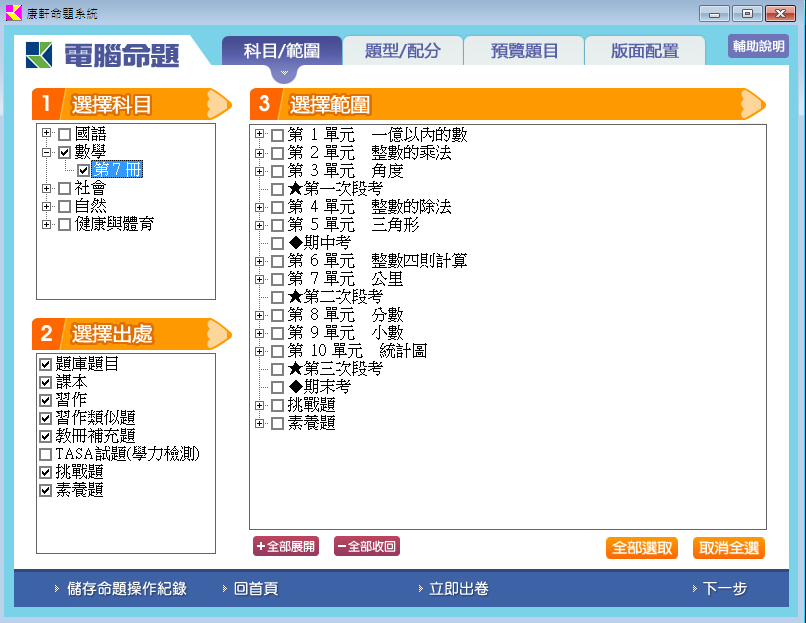Screen dimensions: 806x623
Task: Check the 第 3 單元 角度 checkbox
Action: (x=278, y=171)
